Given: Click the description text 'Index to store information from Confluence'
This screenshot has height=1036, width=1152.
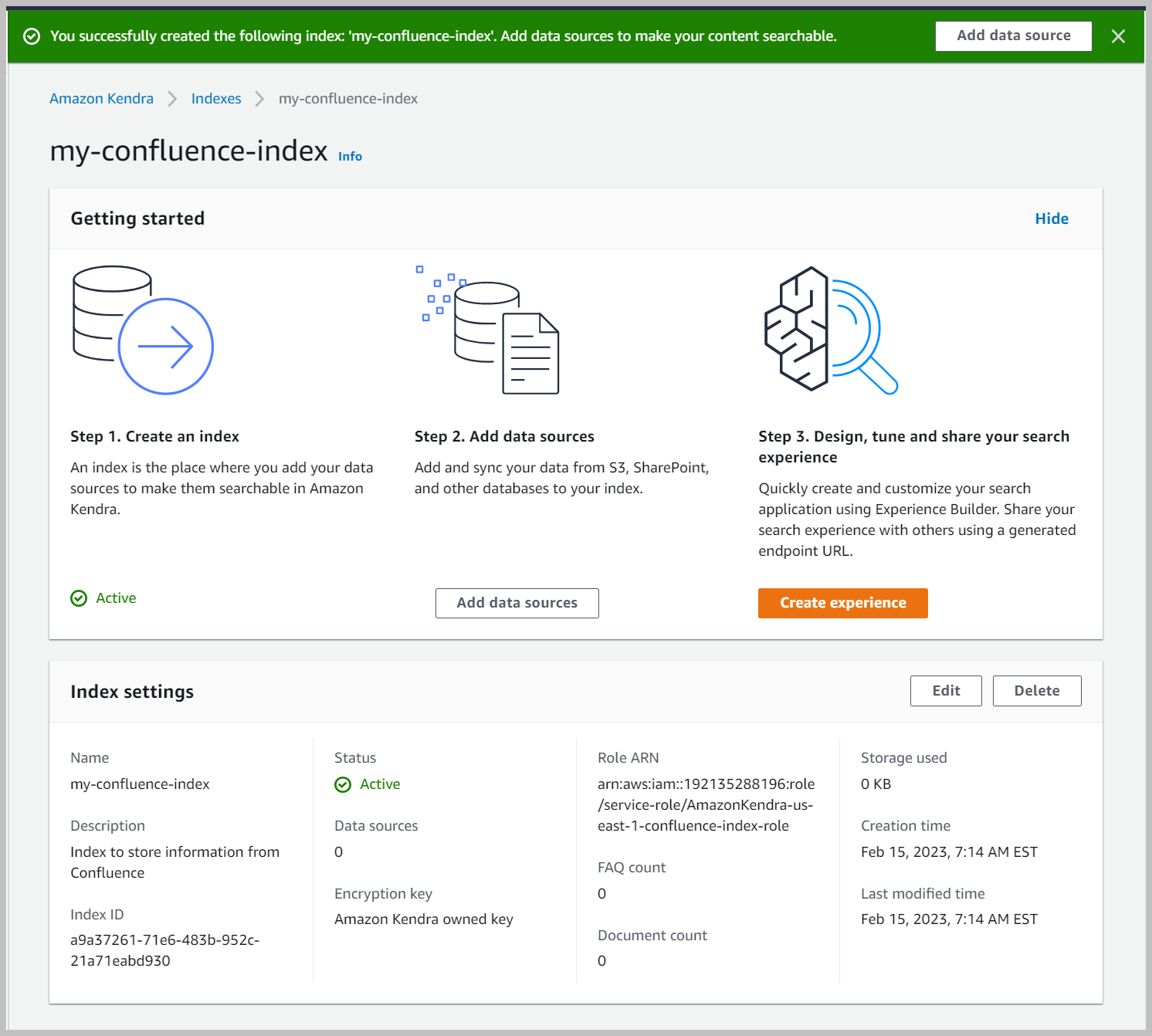Looking at the screenshot, I should coord(175,862).
